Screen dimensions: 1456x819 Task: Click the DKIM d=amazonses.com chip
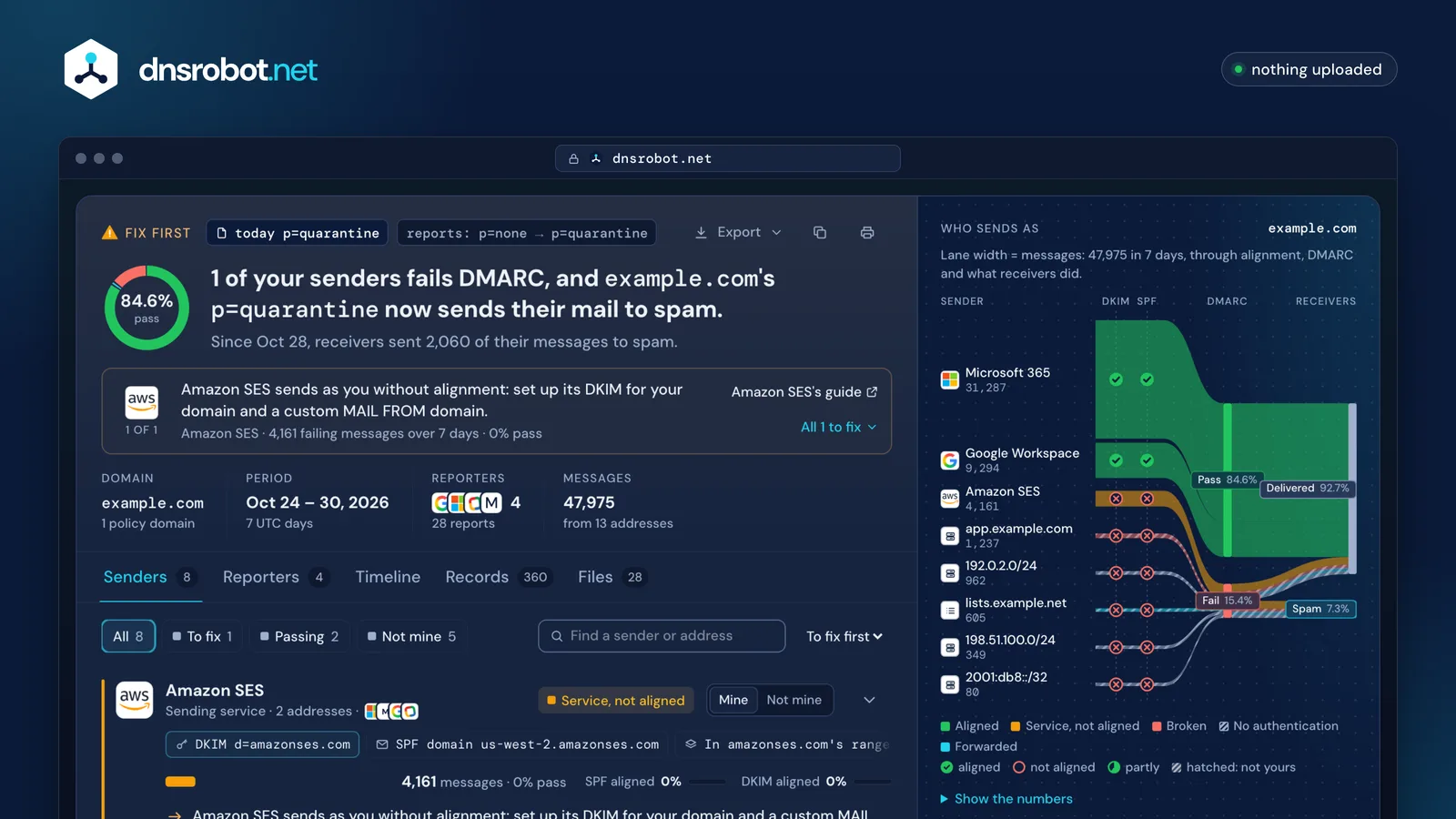click(x=262, y=744)
